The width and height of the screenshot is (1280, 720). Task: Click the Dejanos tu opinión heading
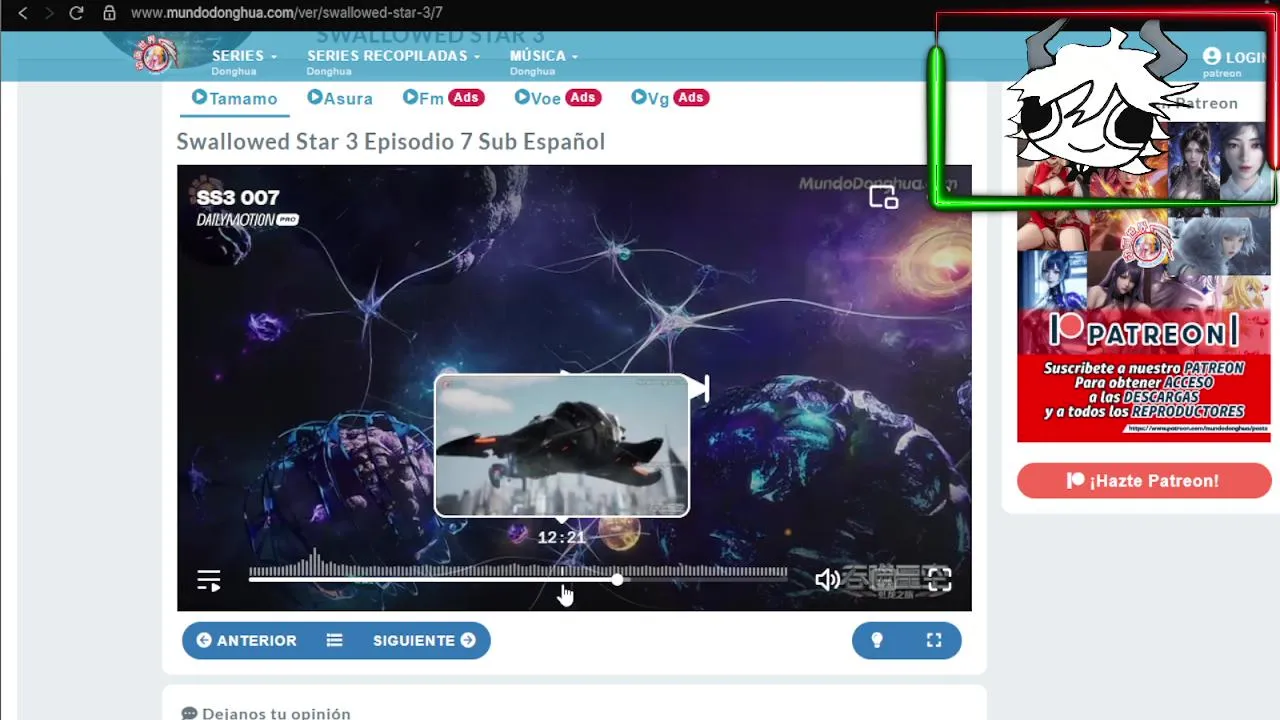tap(266, 713)
